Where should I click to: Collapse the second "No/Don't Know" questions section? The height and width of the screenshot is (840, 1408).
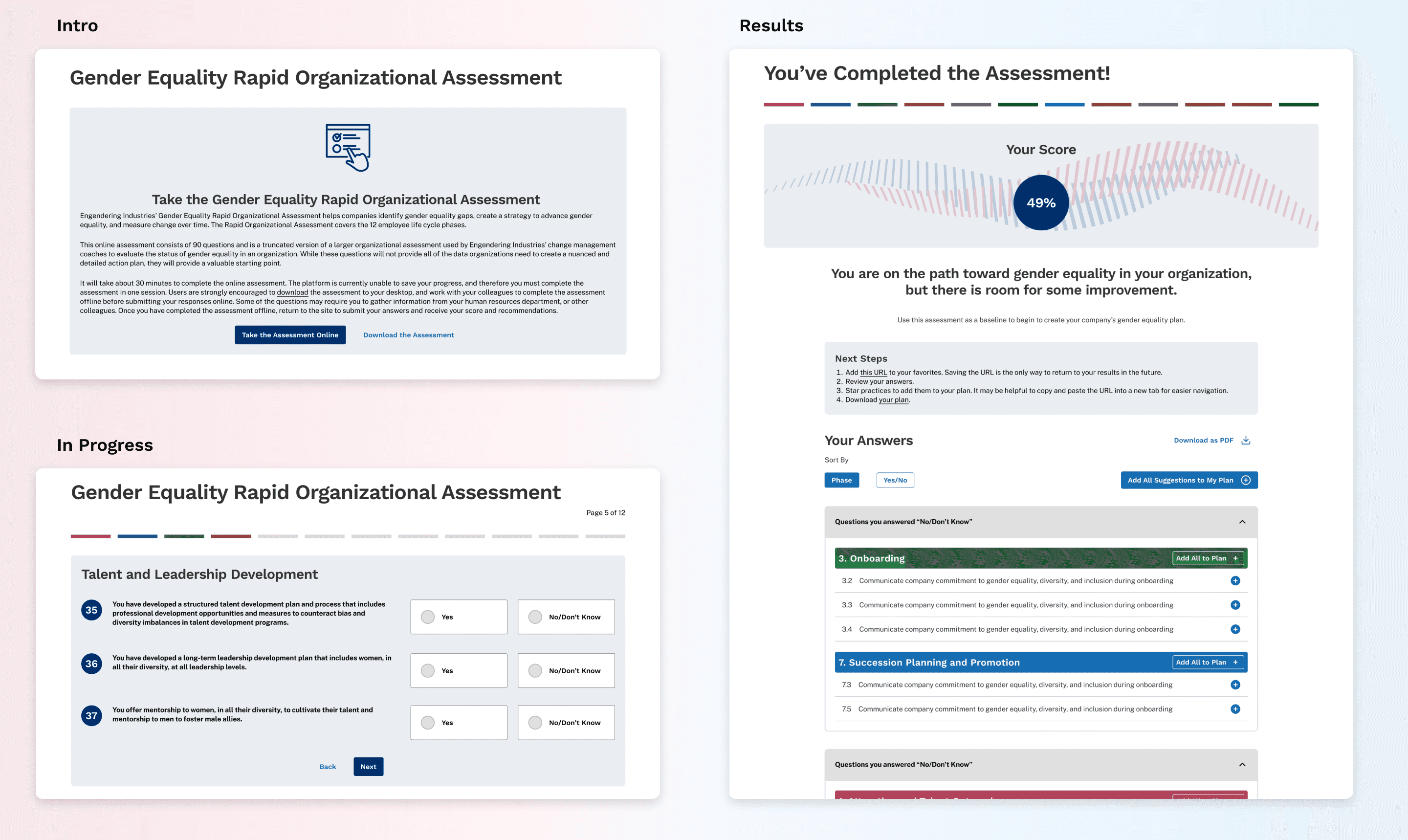click(1242, 765)
